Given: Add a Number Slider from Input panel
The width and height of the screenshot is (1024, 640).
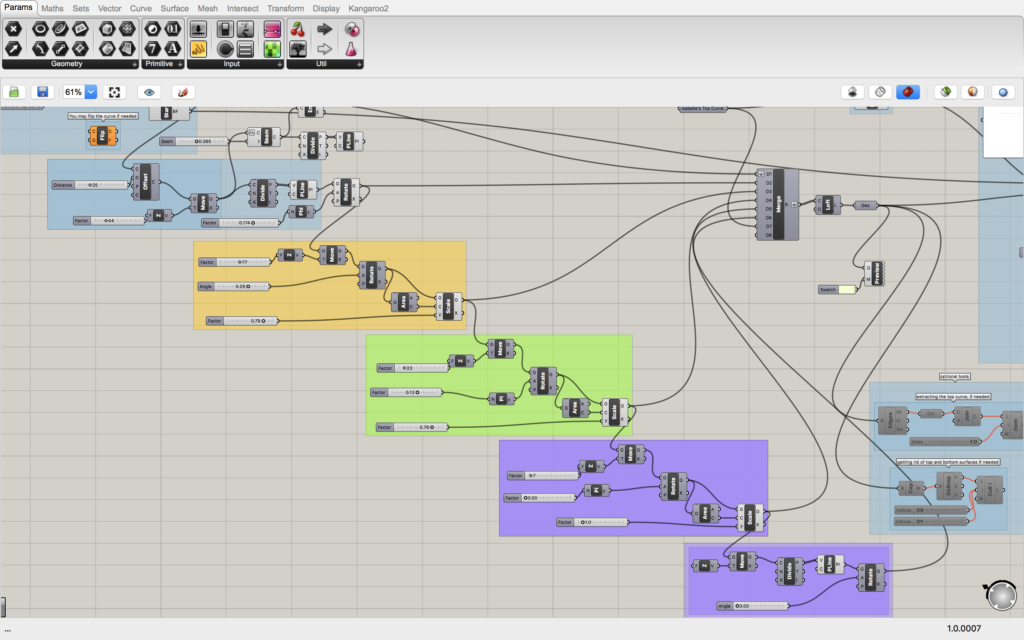Looking at the screenshot, I should (x=199, y=29).
